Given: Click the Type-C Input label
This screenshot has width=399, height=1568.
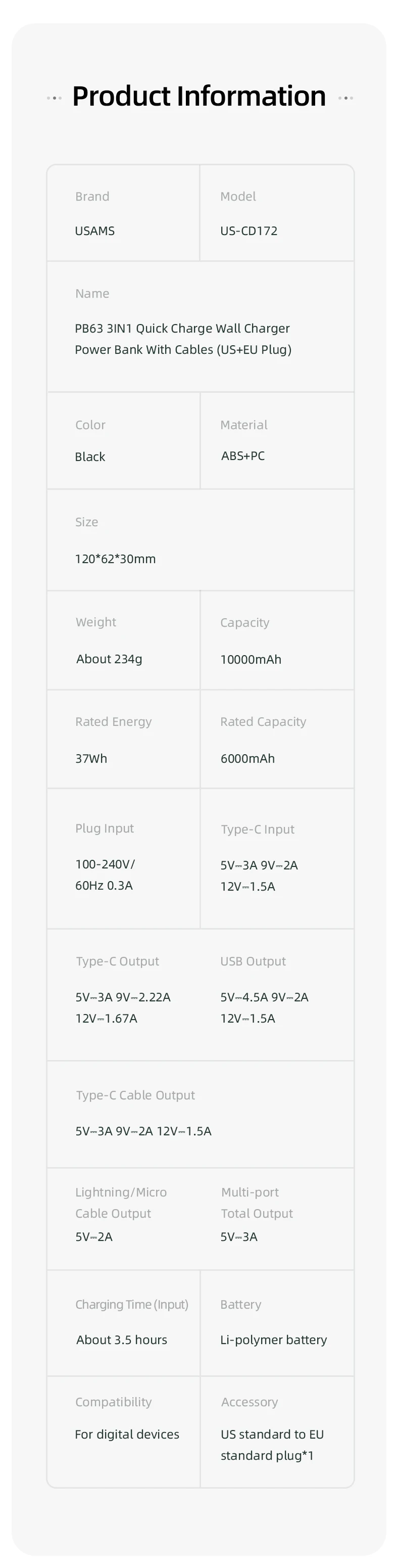Looking at the screenshot, I should click(x=257, y=829).
